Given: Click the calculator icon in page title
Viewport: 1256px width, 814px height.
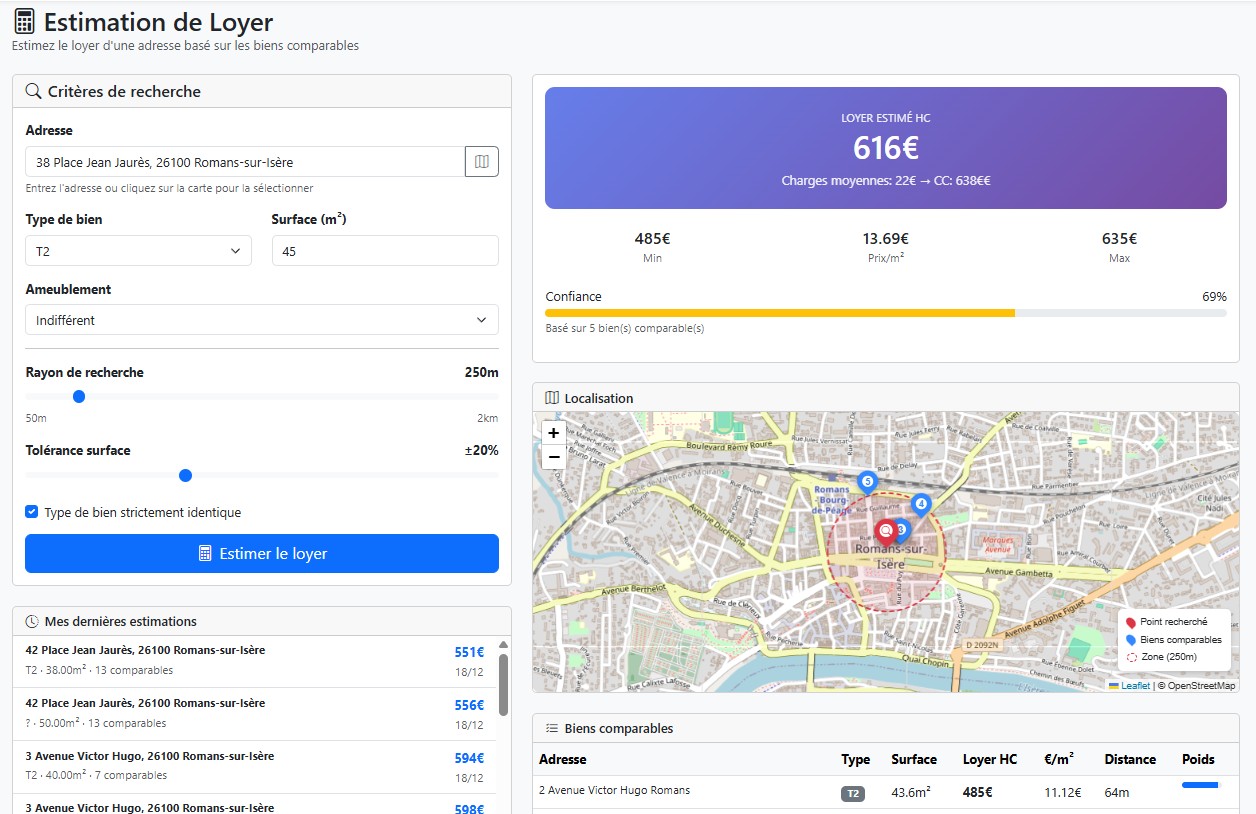Looking at the screenshot, I should [24, 22].
